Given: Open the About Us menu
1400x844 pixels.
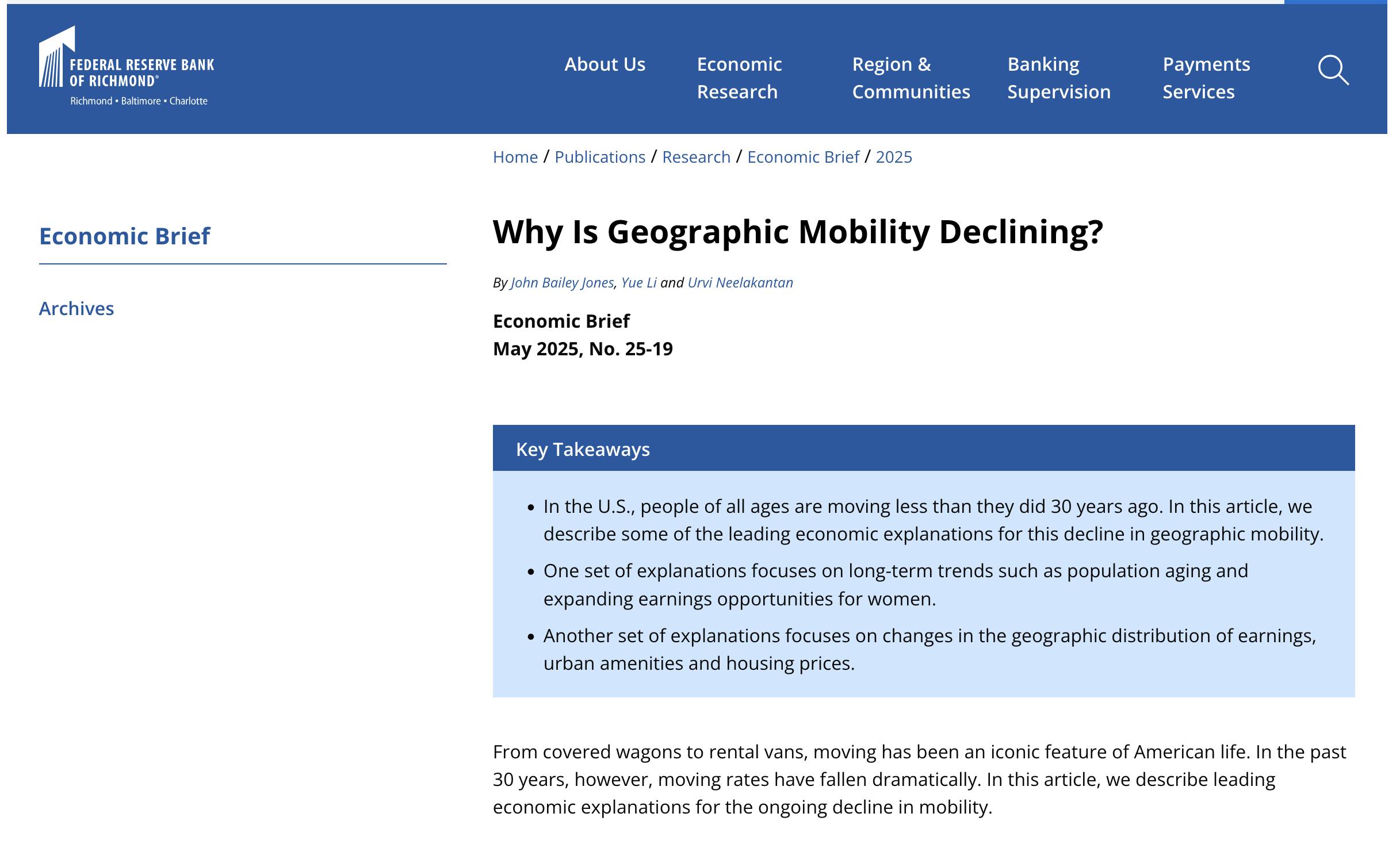Looking at the screenshot, I should pos(605,64).
